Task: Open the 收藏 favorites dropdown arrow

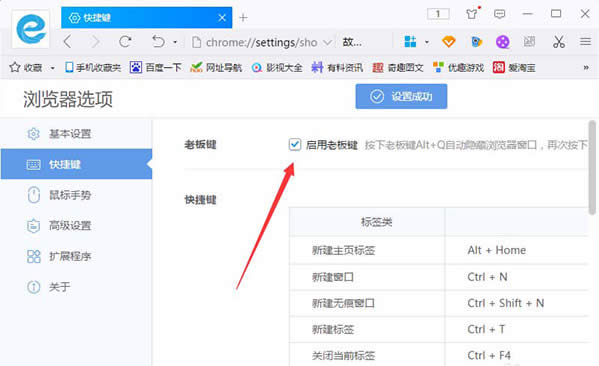Action: click(52, 68)
